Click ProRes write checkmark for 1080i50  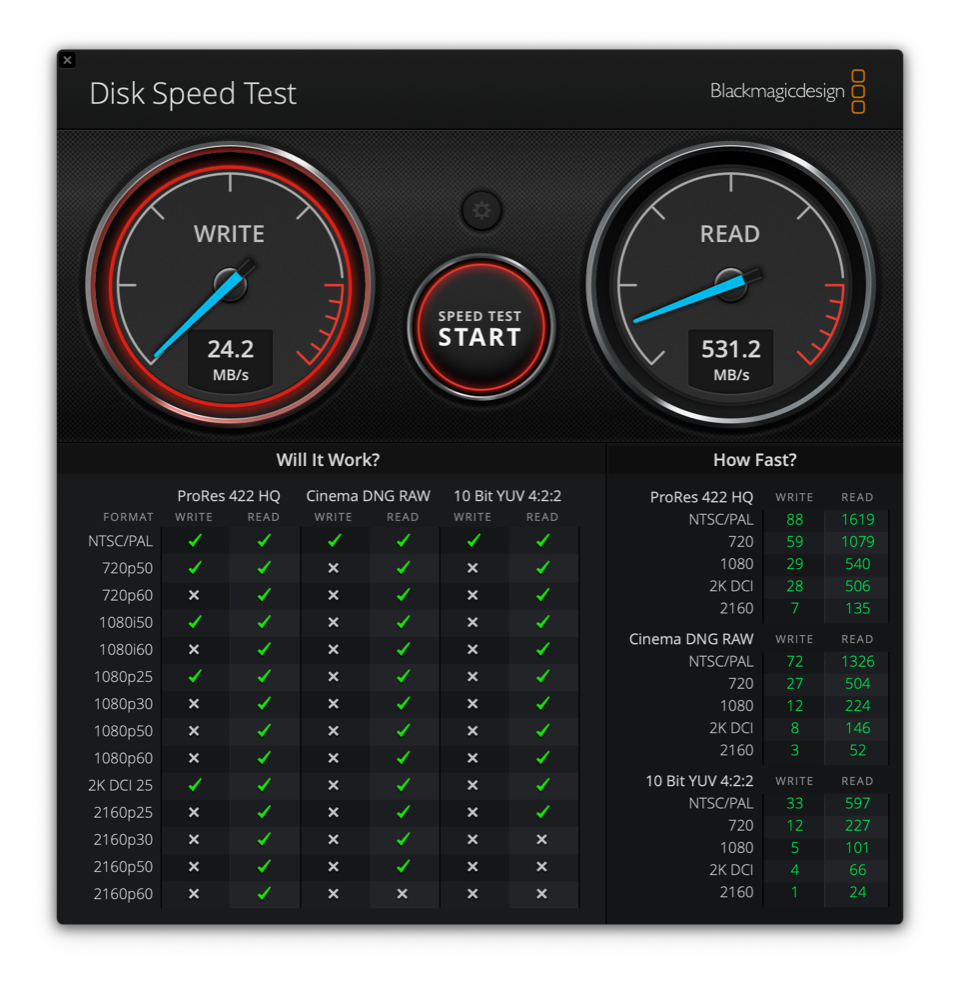click(x=195, y=622)
